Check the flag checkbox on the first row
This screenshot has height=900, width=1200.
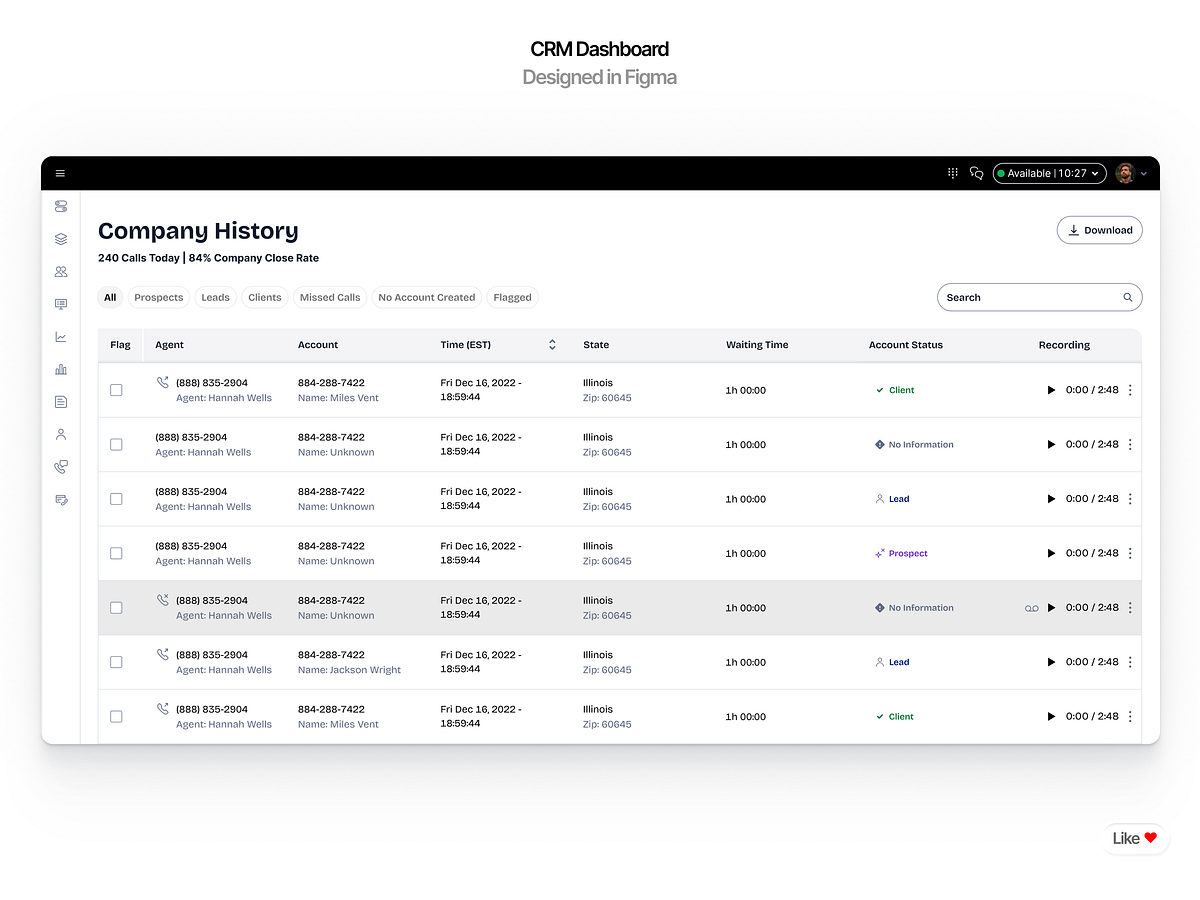(x=116, y=390)
